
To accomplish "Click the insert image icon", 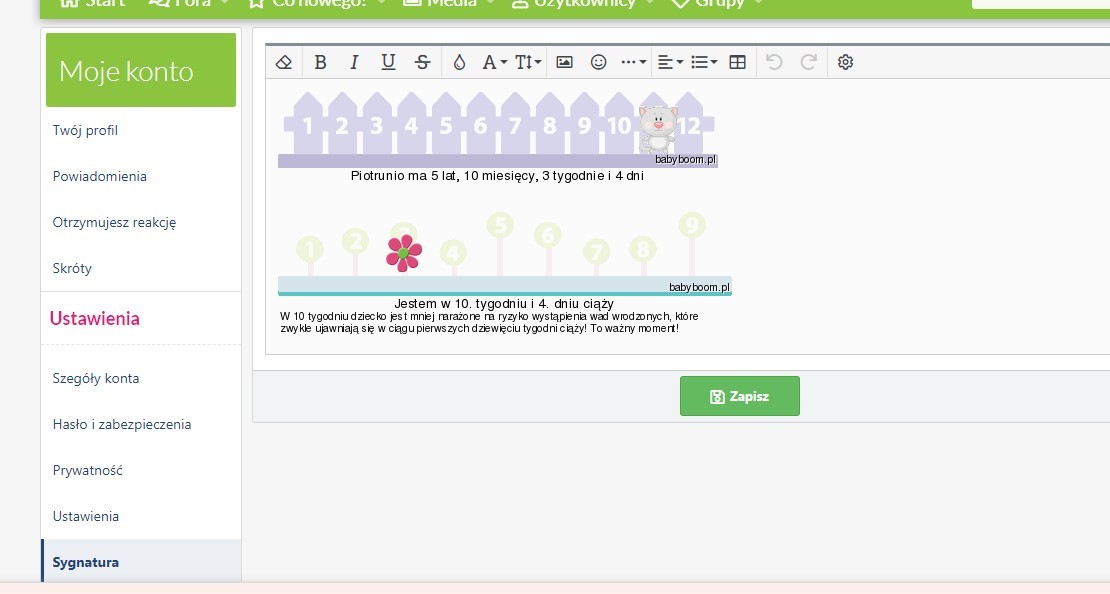I will [564, 62].
